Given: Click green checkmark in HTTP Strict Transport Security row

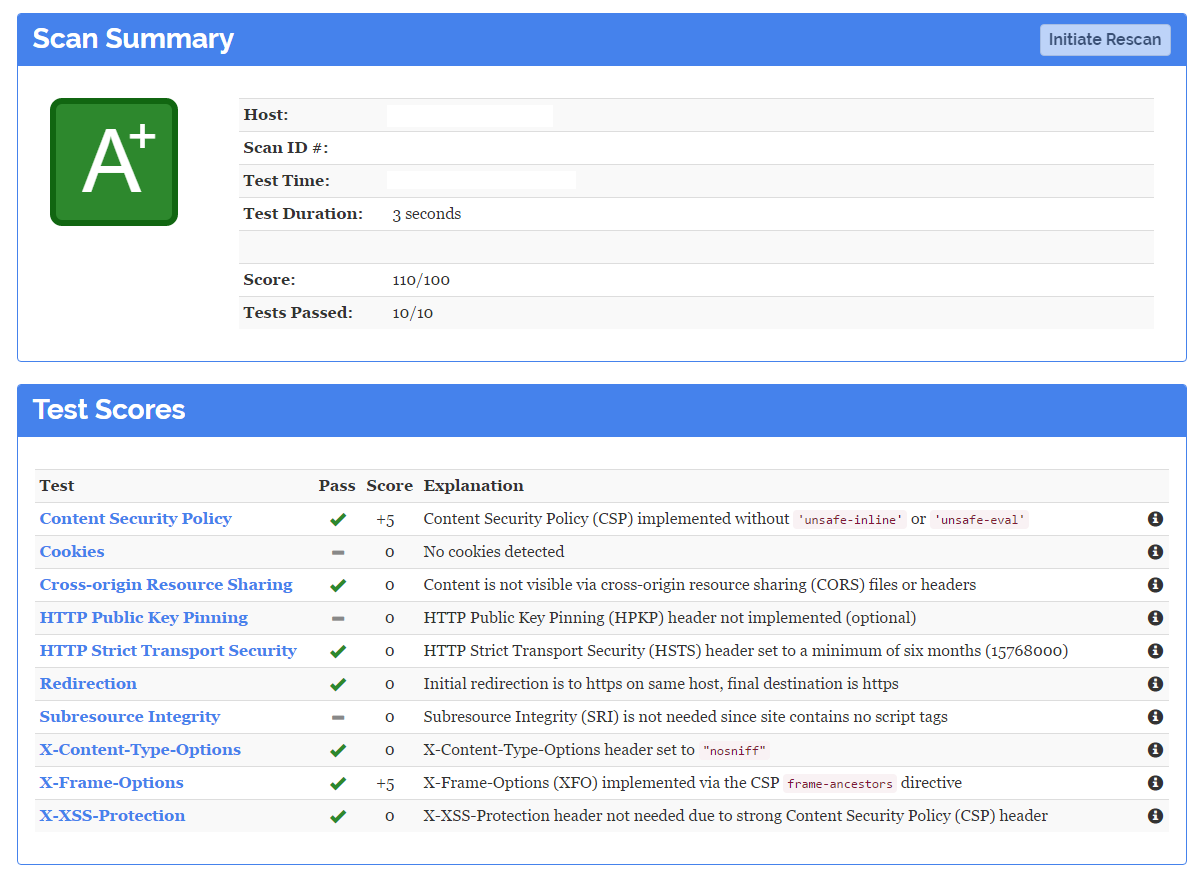Looking at the screenshot, I should click(337, 651).
